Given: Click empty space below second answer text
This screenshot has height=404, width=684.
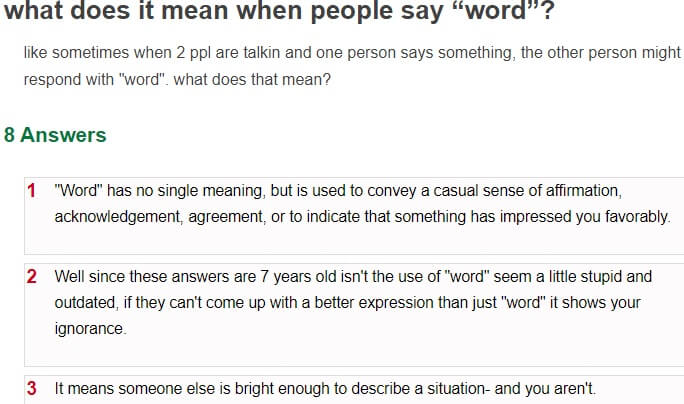Looking at the screenshot, I should tap(353, 353).
